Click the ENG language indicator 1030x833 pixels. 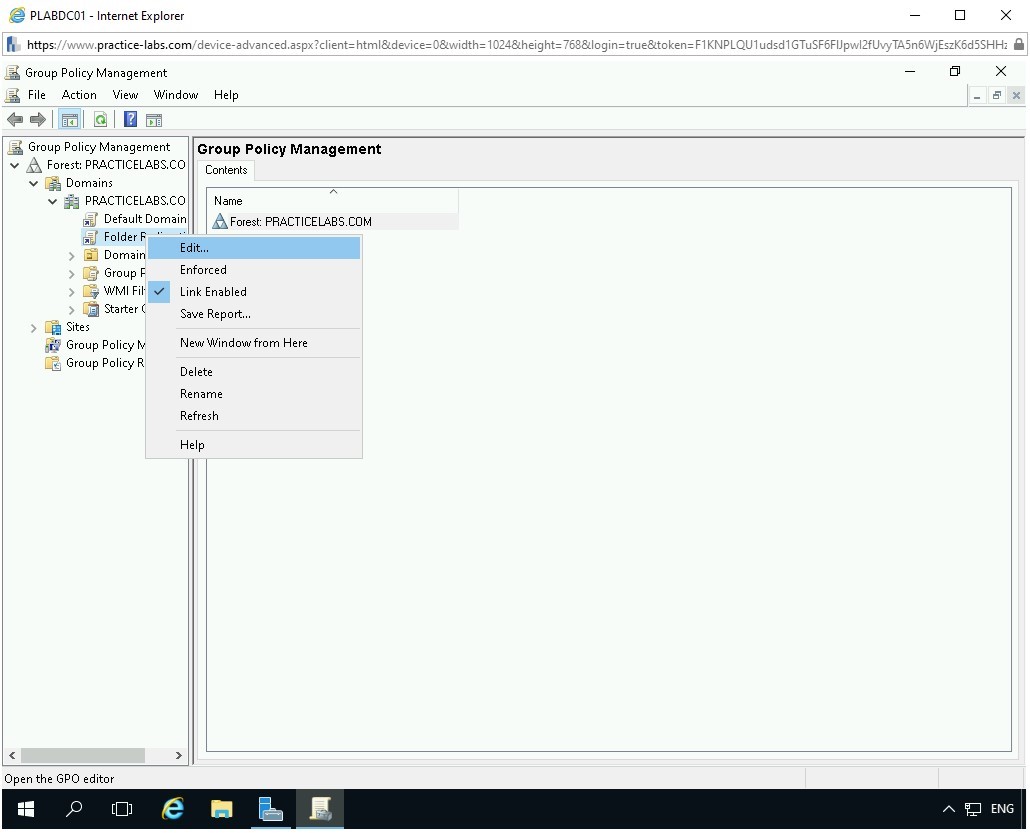[1002, 809]
